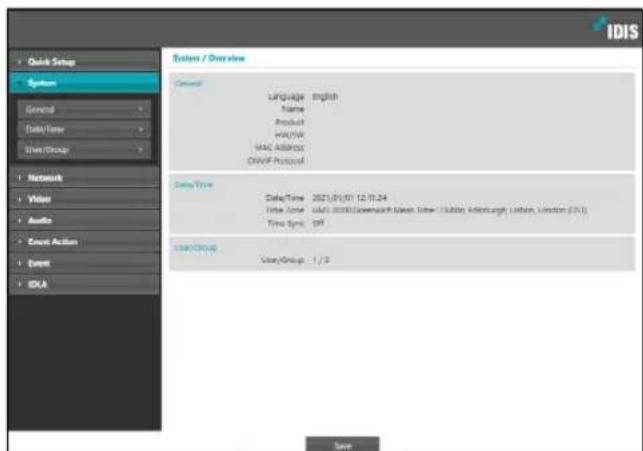Click the Time Sync value Off

[318, 223]
